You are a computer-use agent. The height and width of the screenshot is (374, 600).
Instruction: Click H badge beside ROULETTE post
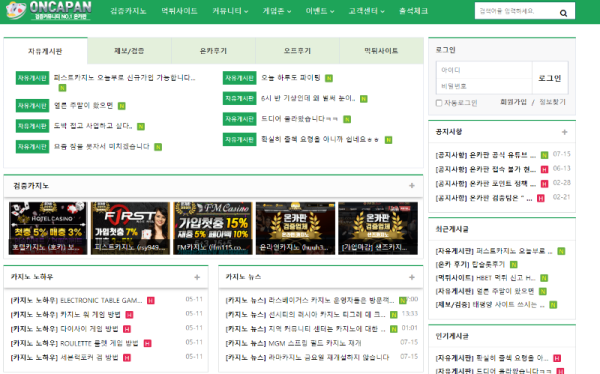(x=147, y=343)
